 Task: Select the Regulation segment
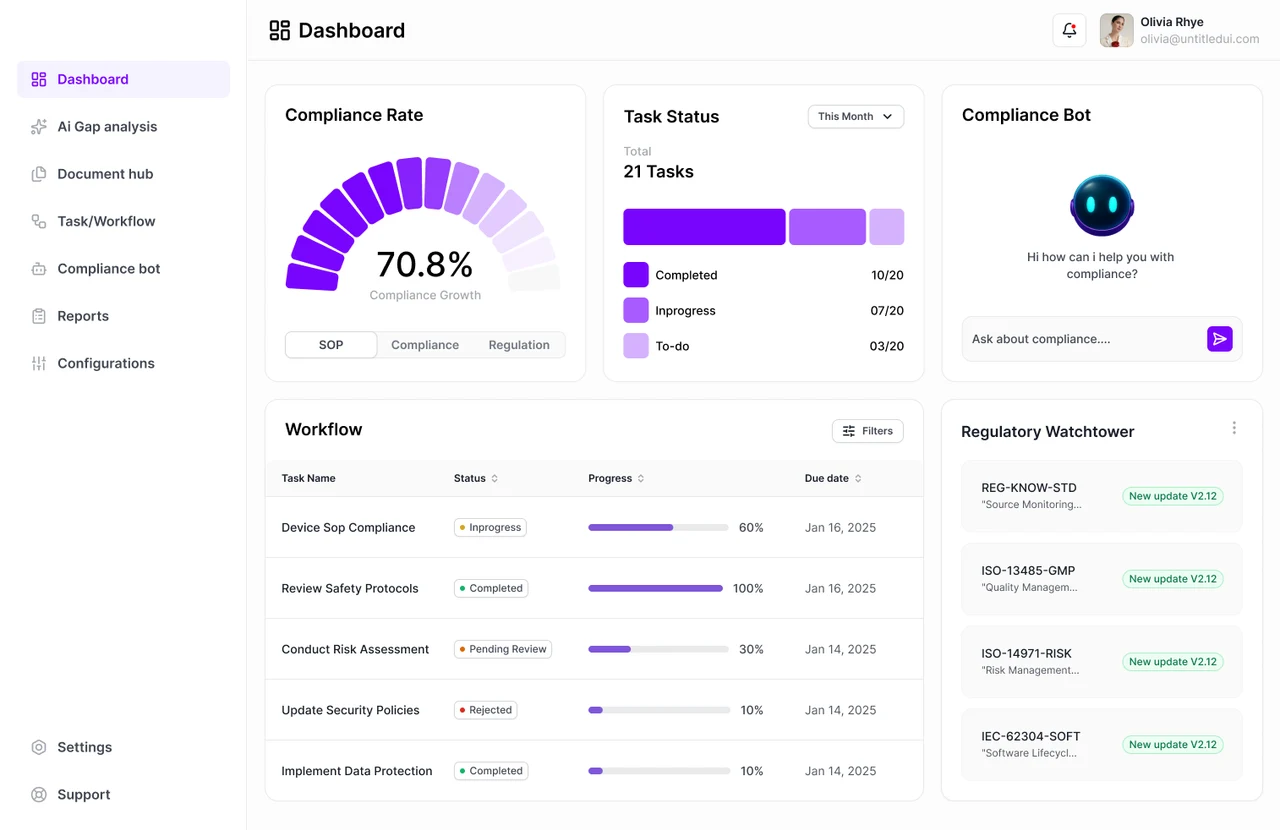pos(519,345)
